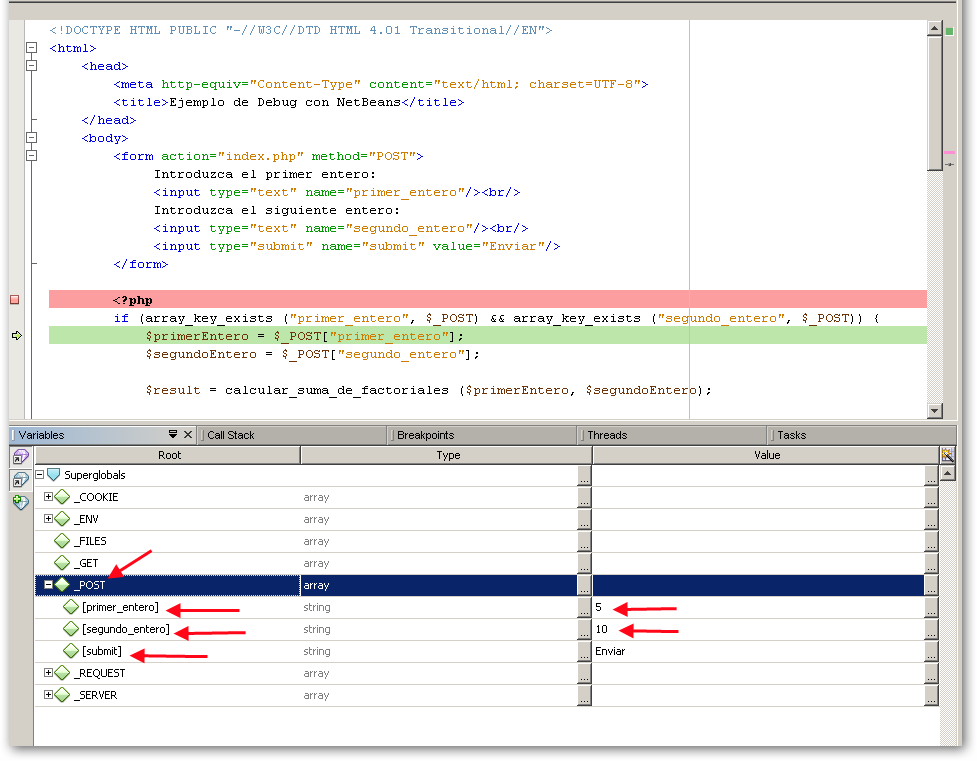Click the second blue icon in Variables sidebar
The height and width of the screenshot is (761, 977).
(20, 479)
